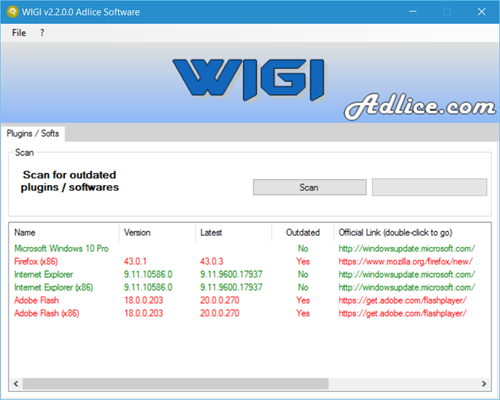Click the blank button beside Scan
500x400 pixels.
429,187
